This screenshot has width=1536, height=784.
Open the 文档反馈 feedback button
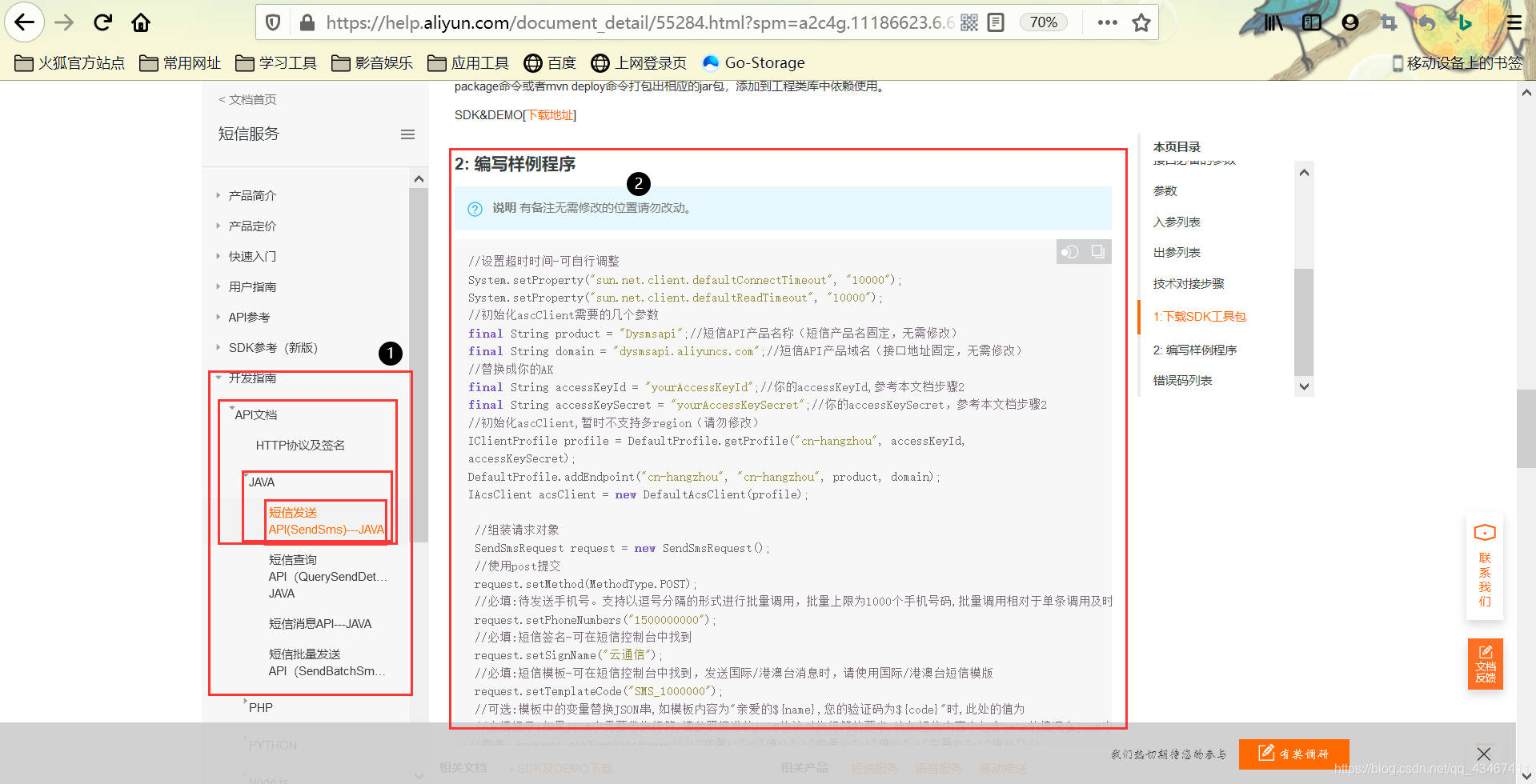point(1486,664)
